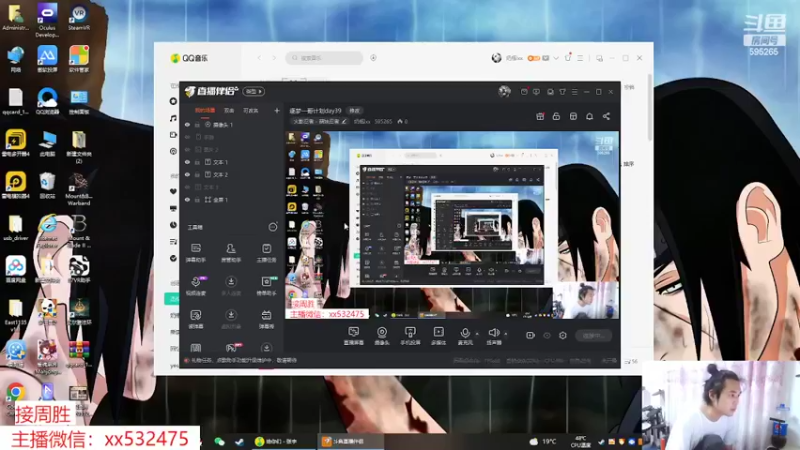Open WeChat in the taskbar
The height and width of the screenshot is (450, 800).
point(219,441)
